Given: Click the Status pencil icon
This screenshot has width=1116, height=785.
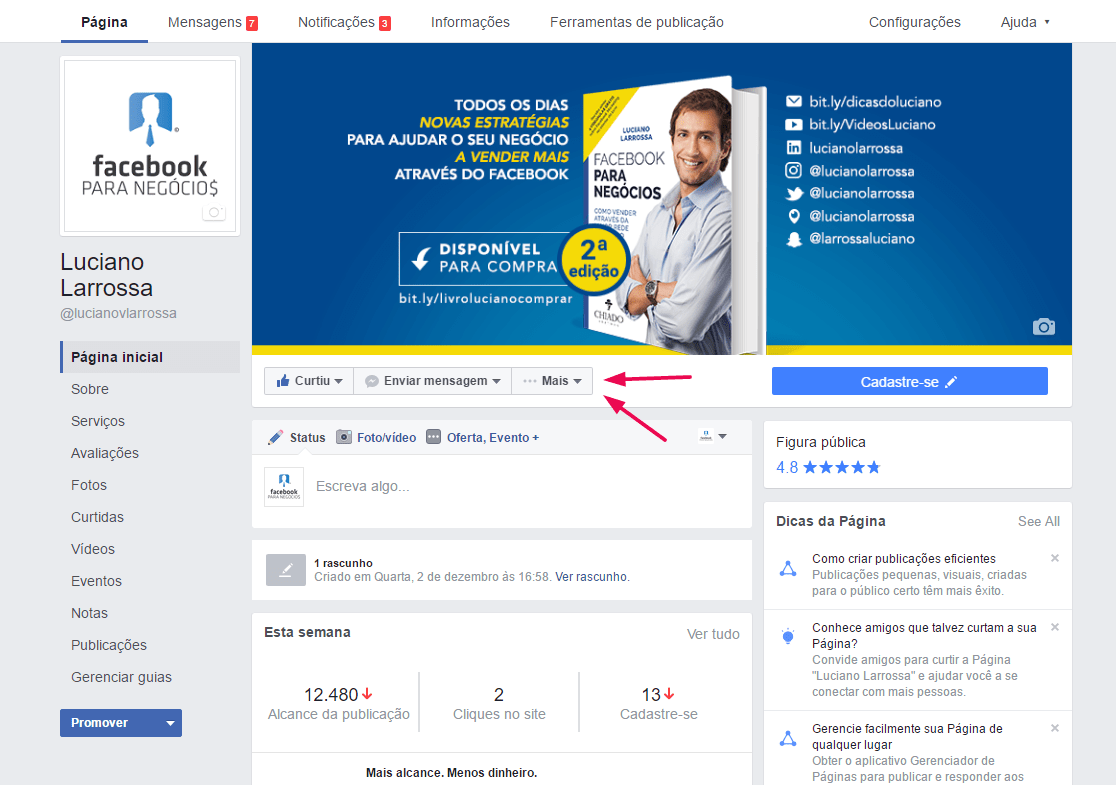Looking at the screenshot, I should click(275, 438).
